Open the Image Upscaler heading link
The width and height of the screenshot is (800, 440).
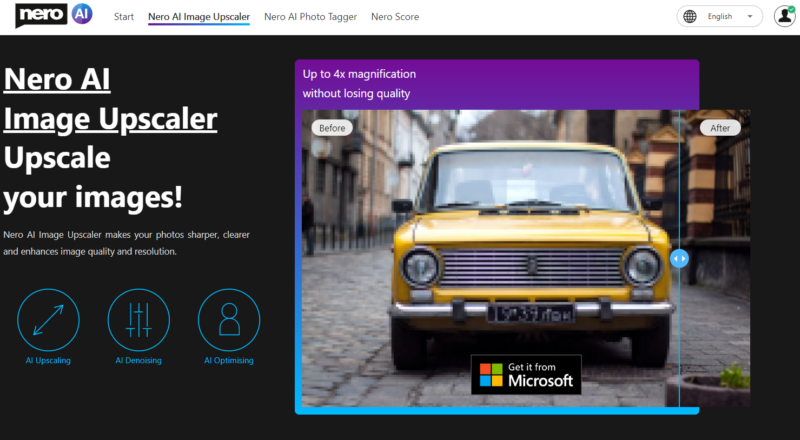[110, 119]
